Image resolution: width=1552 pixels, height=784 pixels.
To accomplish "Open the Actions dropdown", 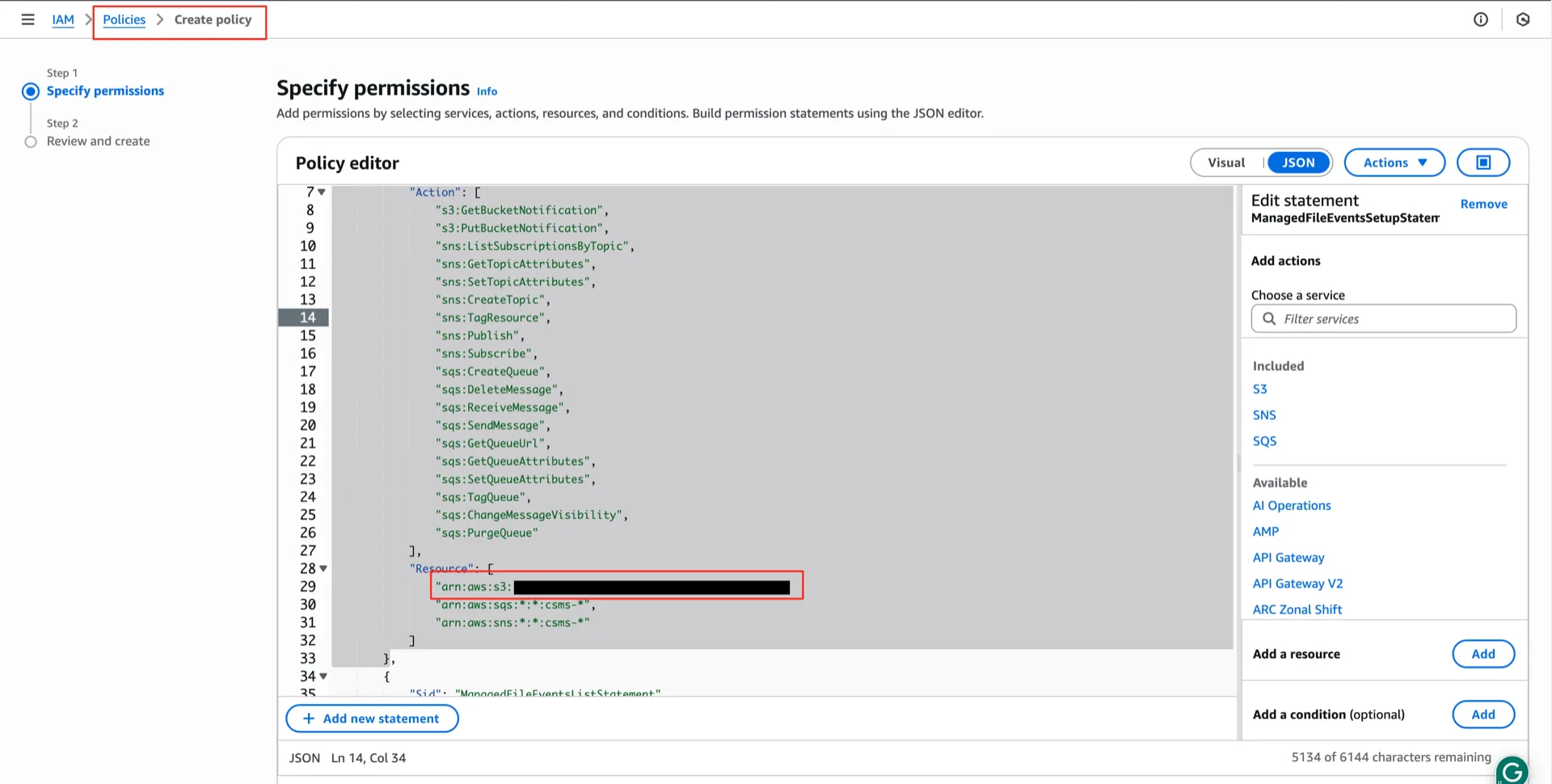I will click(1394, 162).
